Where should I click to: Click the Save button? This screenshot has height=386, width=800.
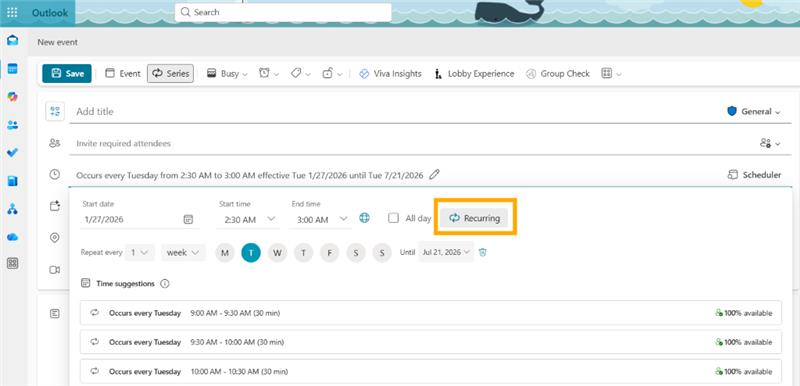click(x=67, y=73)
